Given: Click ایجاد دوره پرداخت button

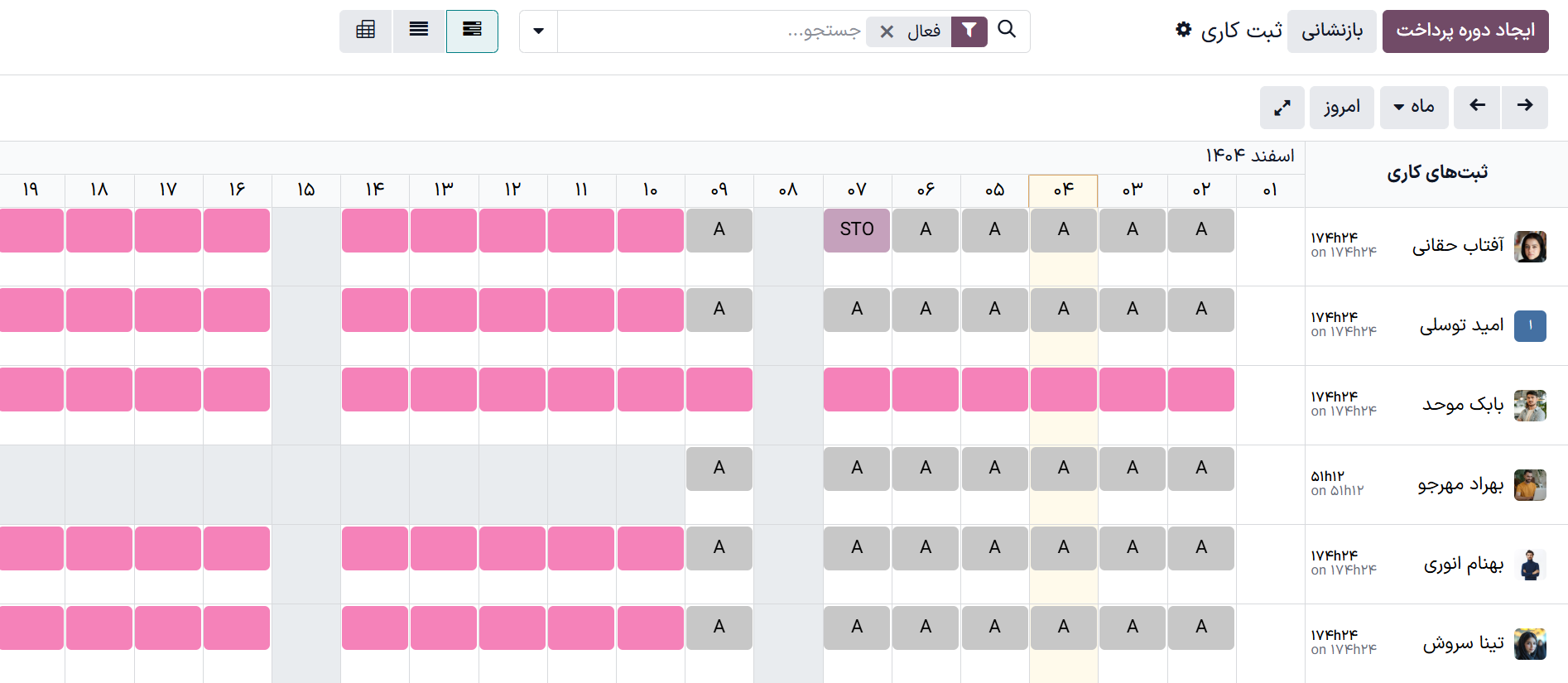Looking at the screenshot, I should (x=1465, y=31).
